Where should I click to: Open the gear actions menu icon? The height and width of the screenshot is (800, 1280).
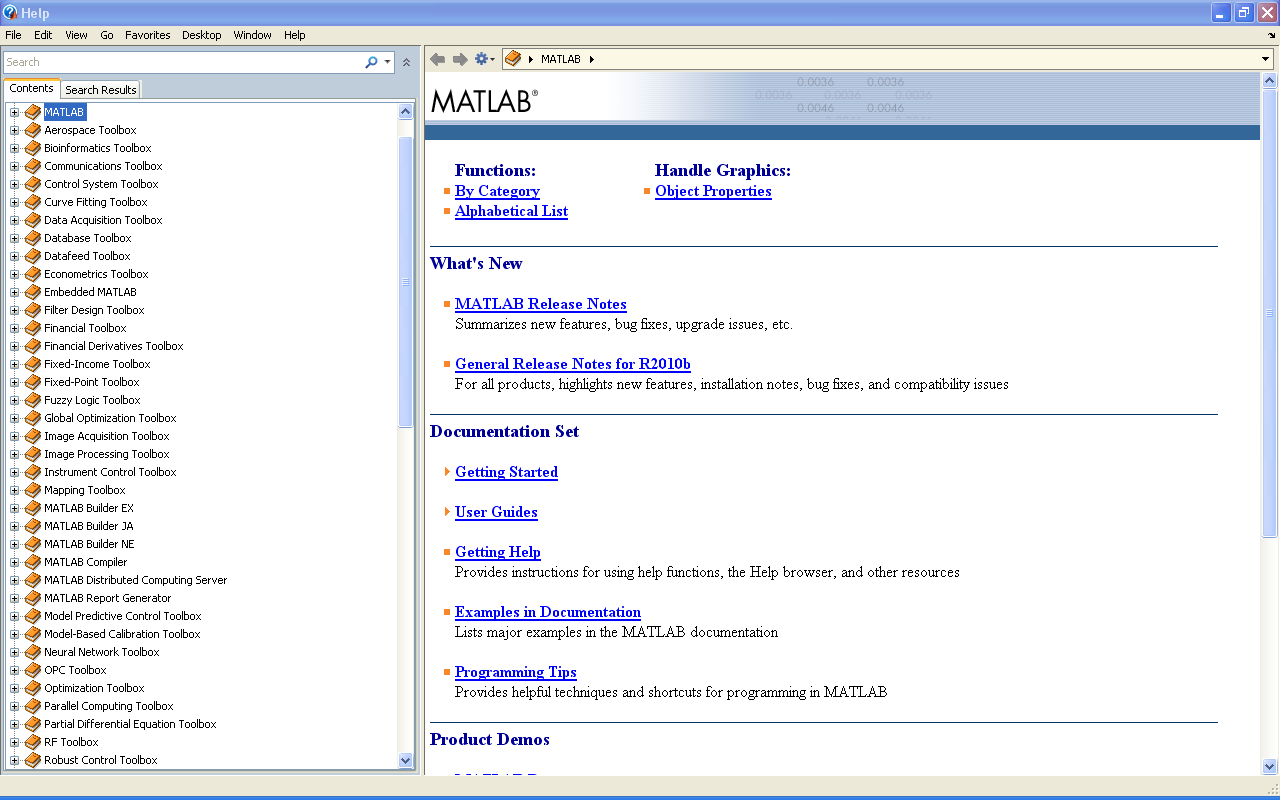tap(483, 59)
